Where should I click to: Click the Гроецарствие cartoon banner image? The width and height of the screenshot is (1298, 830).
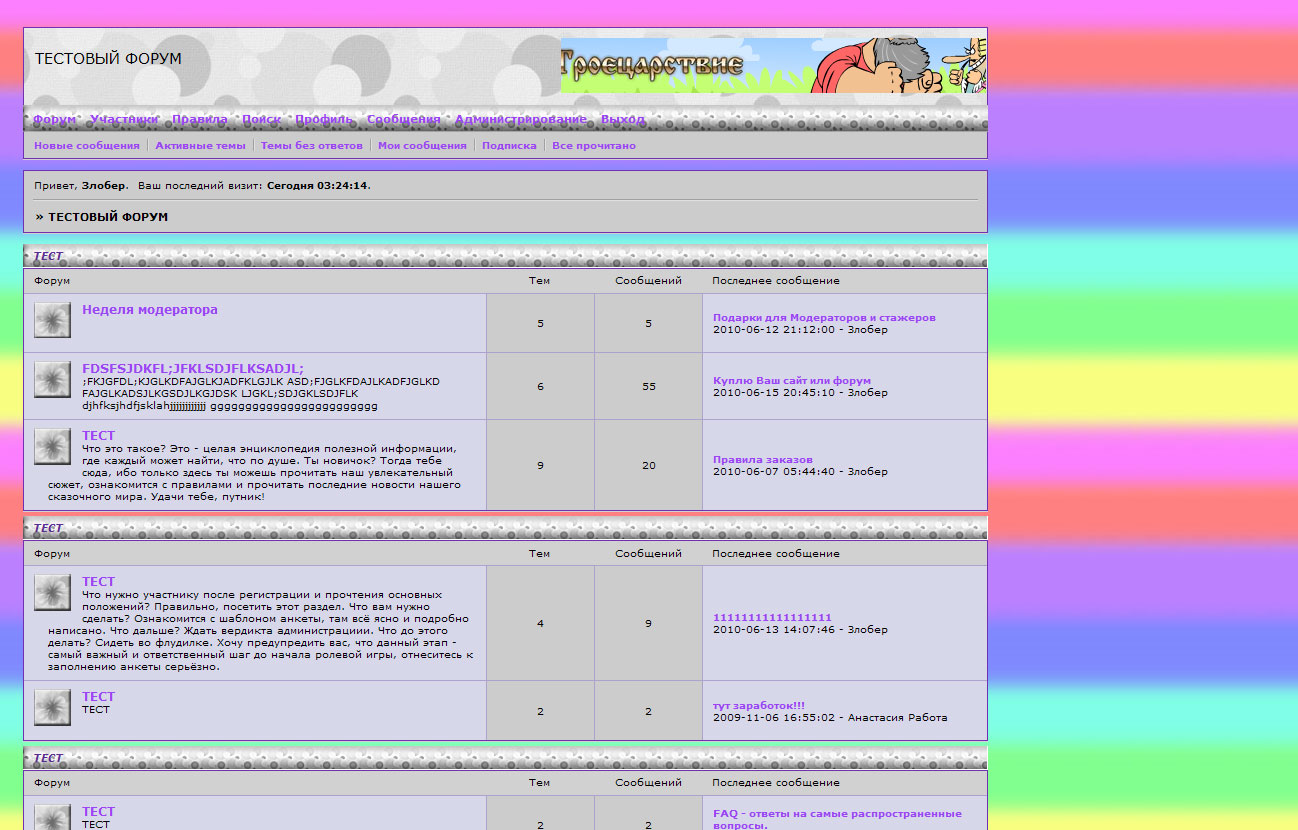773,66
